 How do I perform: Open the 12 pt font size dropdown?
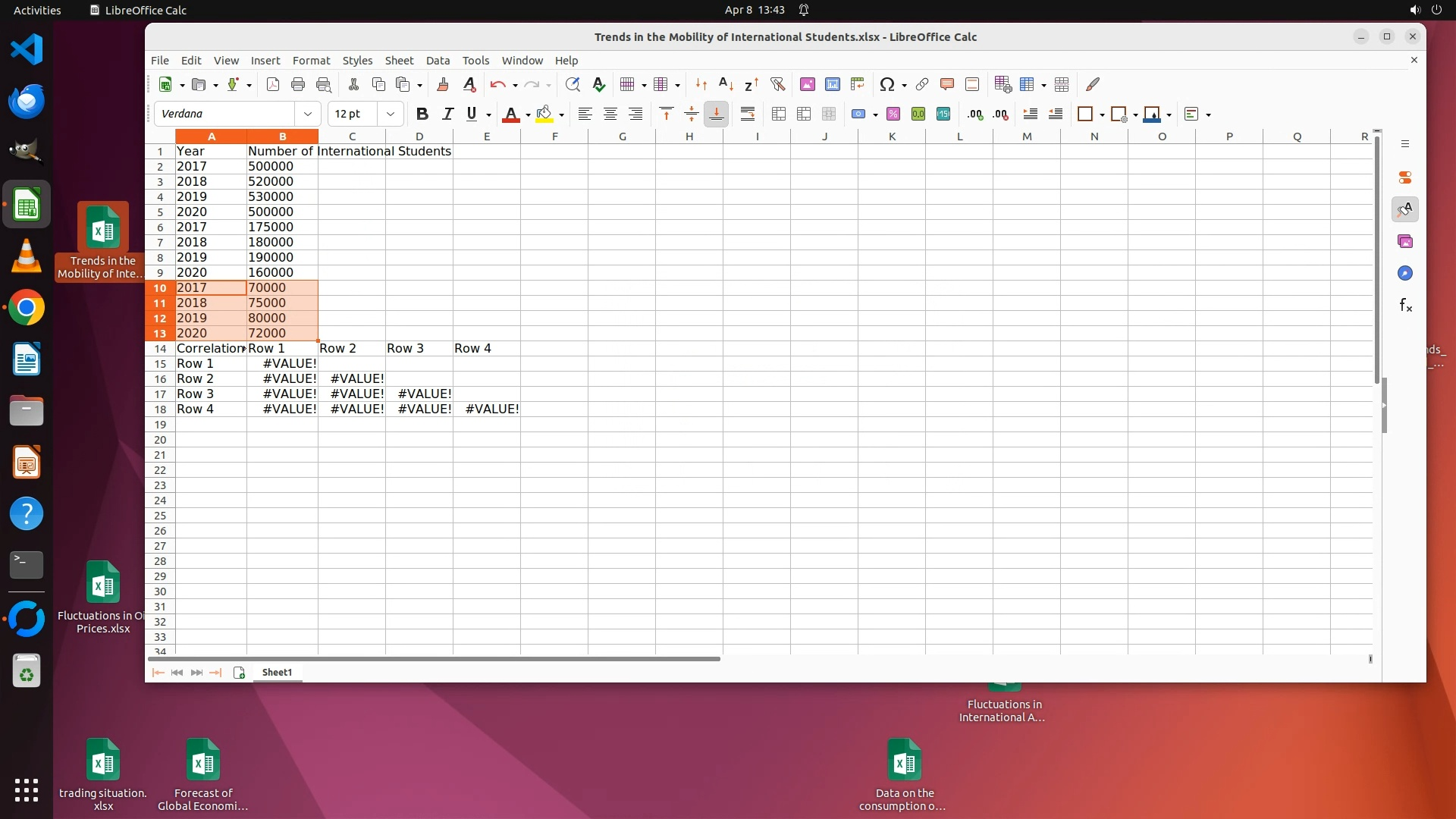[x=391, y=115]
